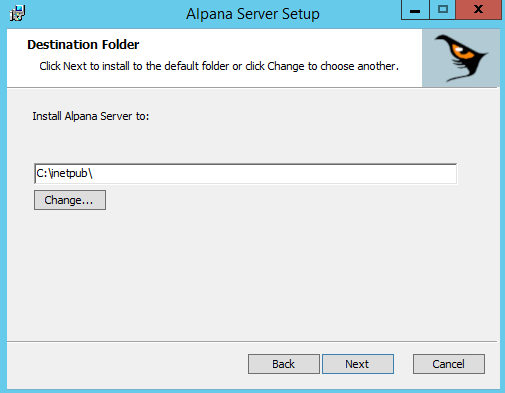This screenshot has width=505, height=393.
Task: Cancel the Alpana Server setup
Action: click(449, 364)
